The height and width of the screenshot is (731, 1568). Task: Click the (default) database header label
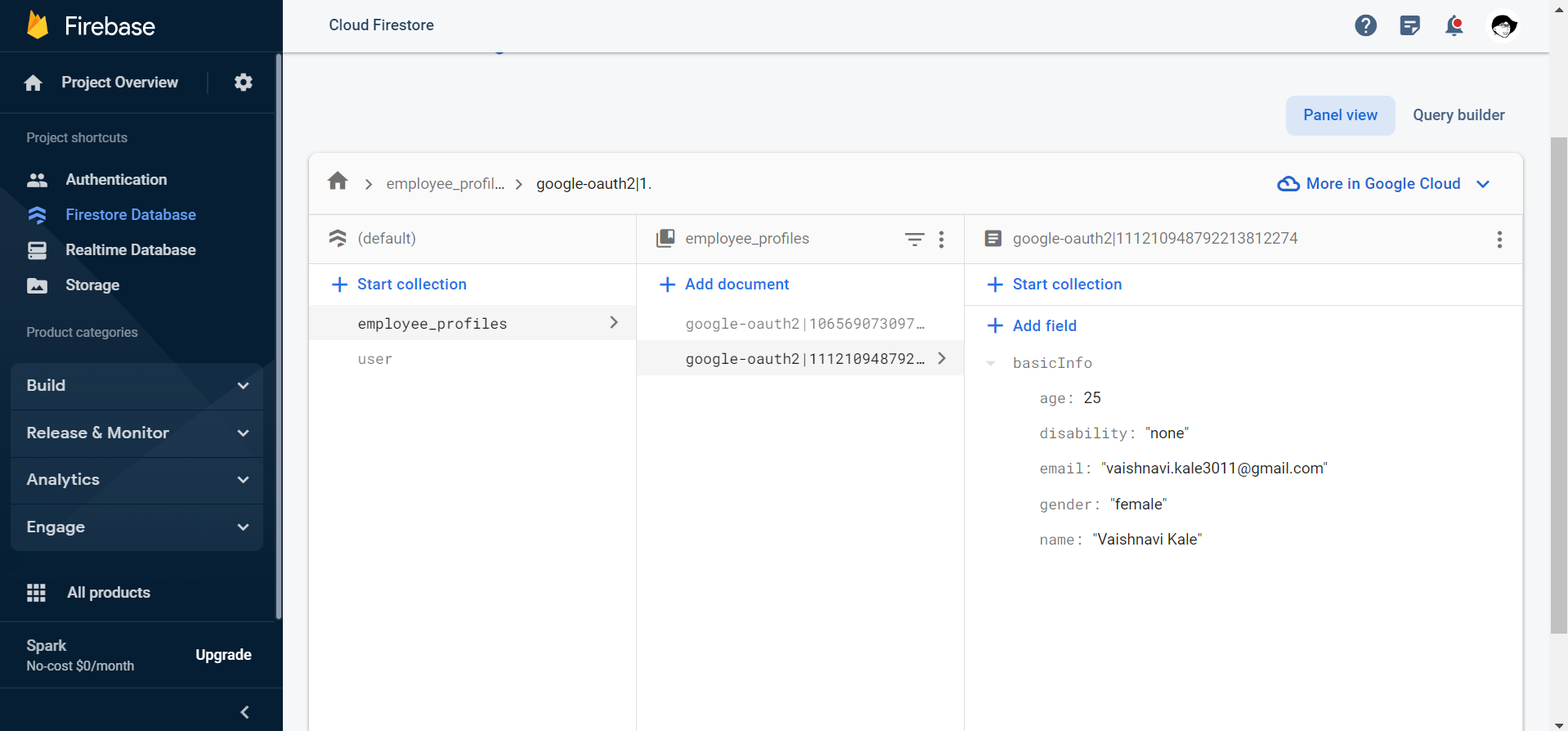(387, 239)
